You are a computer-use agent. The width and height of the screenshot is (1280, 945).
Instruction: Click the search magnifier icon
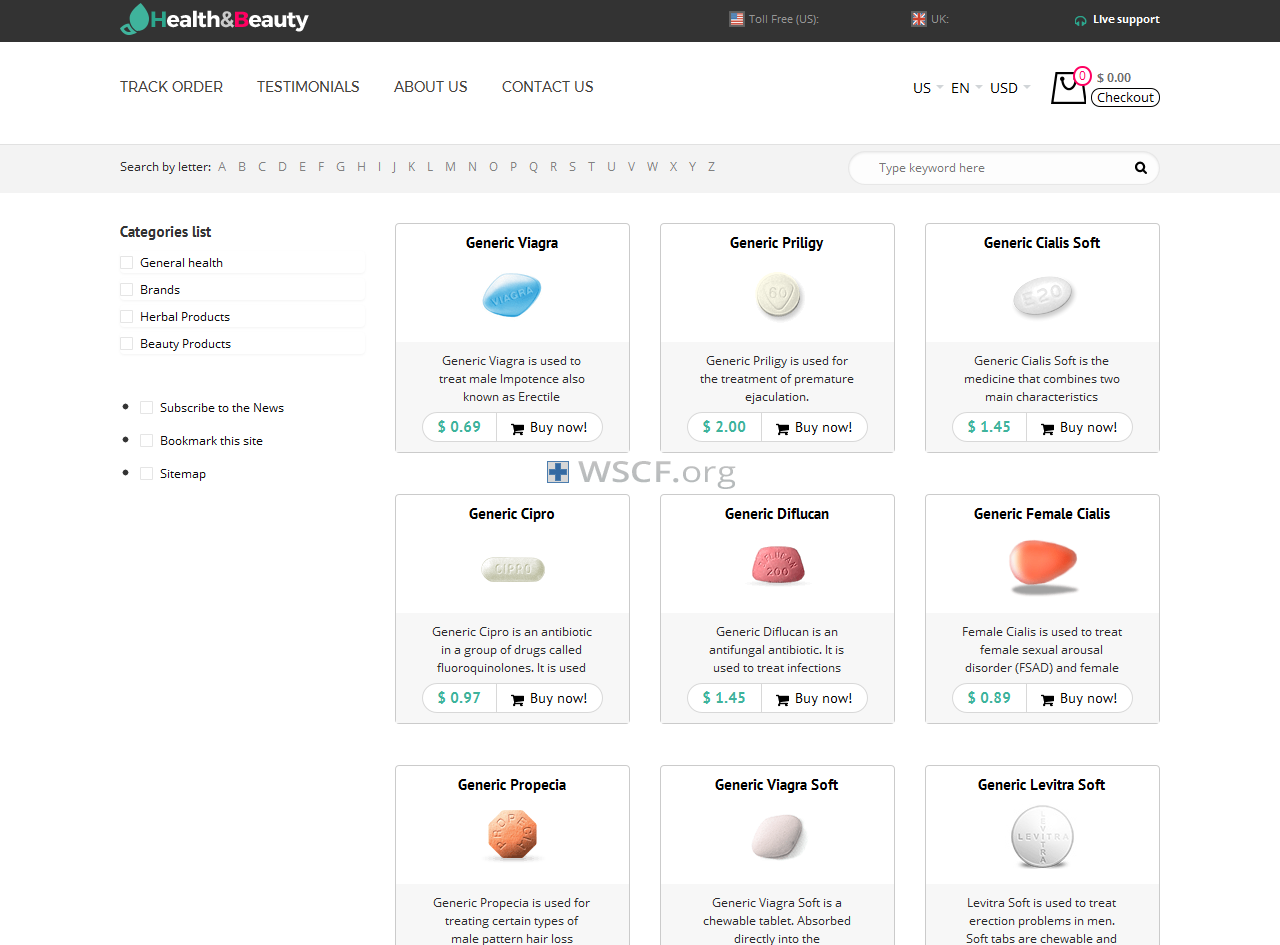pos(1141,168)
